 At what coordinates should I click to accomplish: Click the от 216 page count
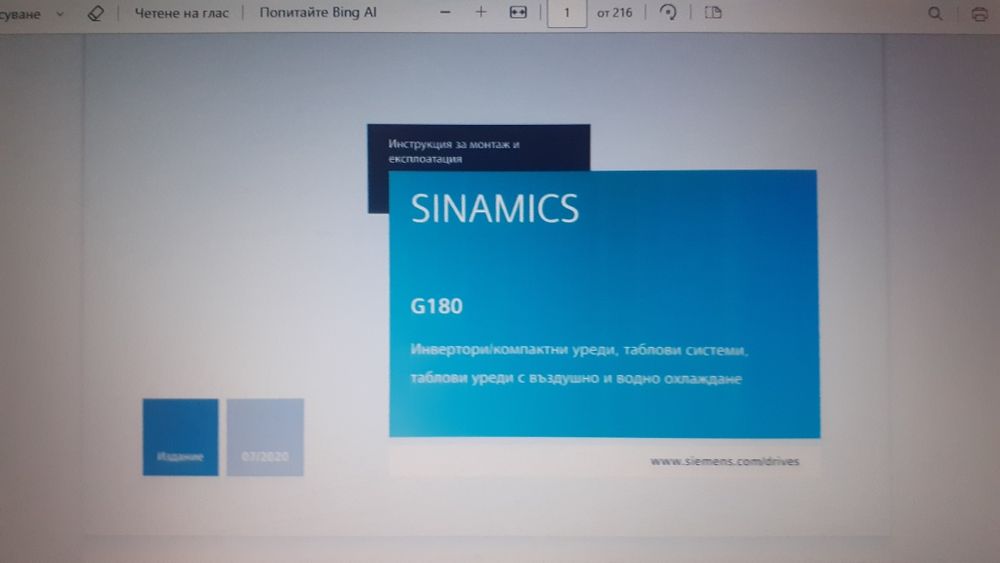point(614,13)
